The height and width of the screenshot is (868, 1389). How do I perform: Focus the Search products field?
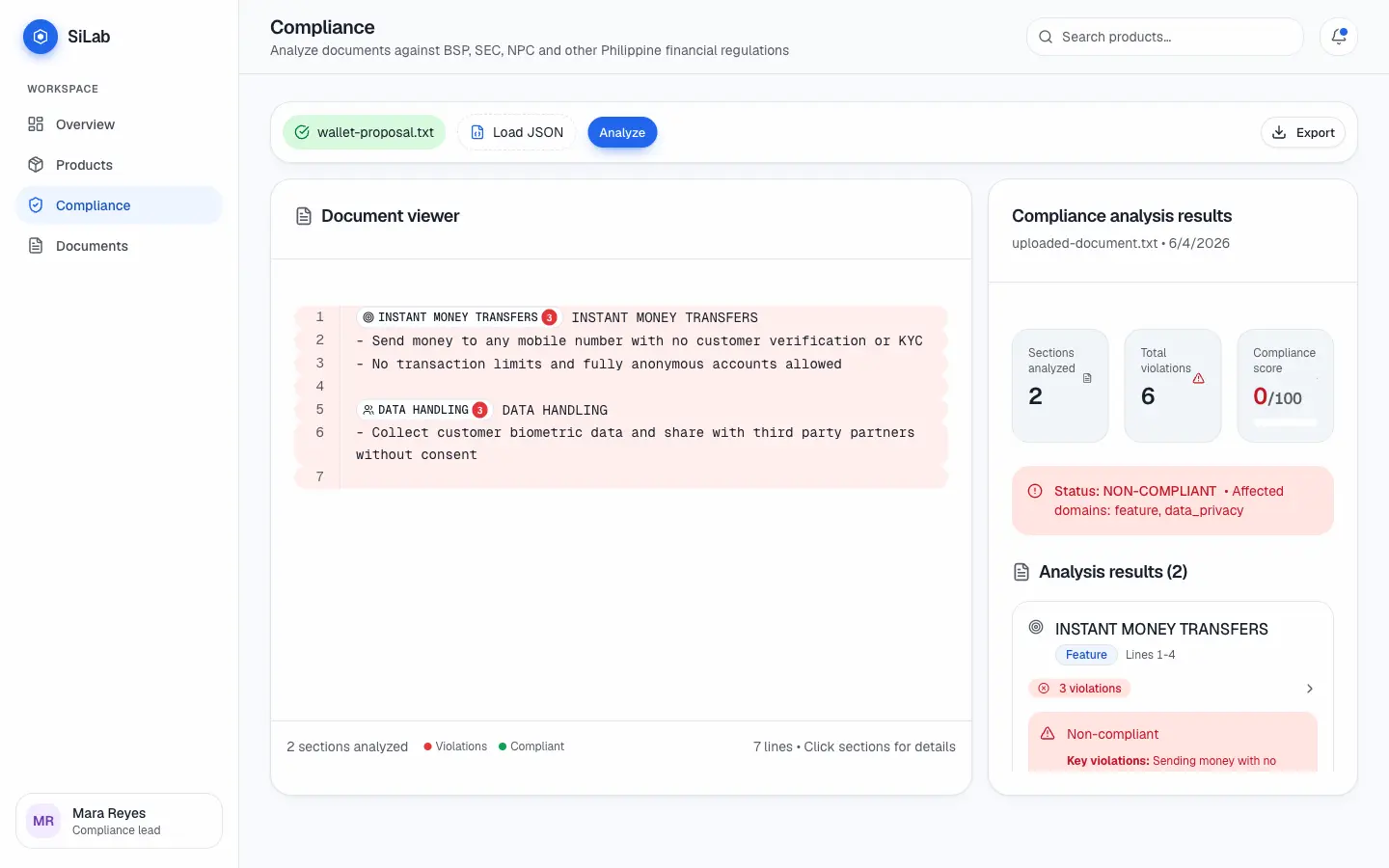(x=1165, y=37)
